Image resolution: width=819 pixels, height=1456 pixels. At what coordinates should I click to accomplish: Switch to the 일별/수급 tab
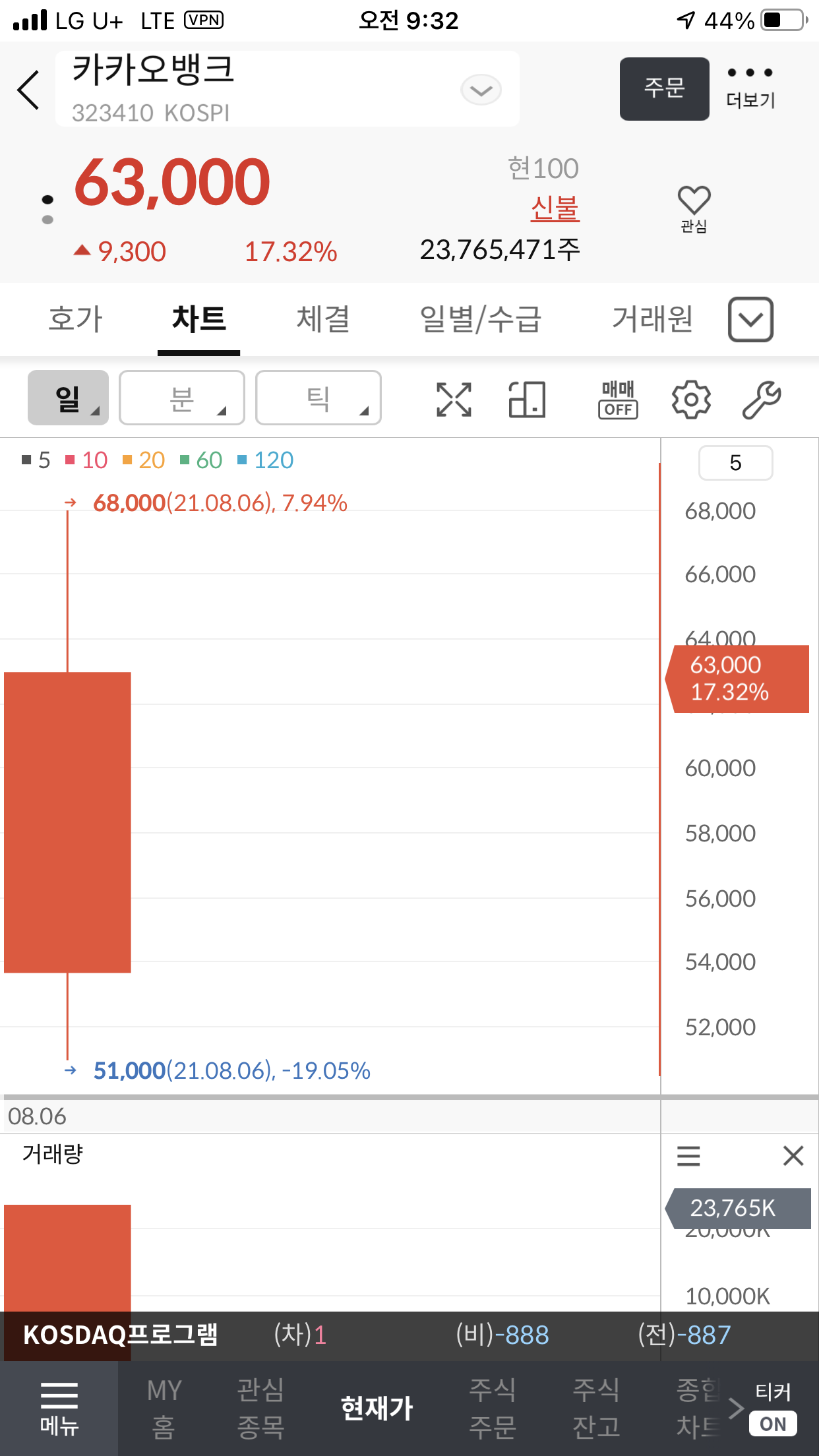480,319
